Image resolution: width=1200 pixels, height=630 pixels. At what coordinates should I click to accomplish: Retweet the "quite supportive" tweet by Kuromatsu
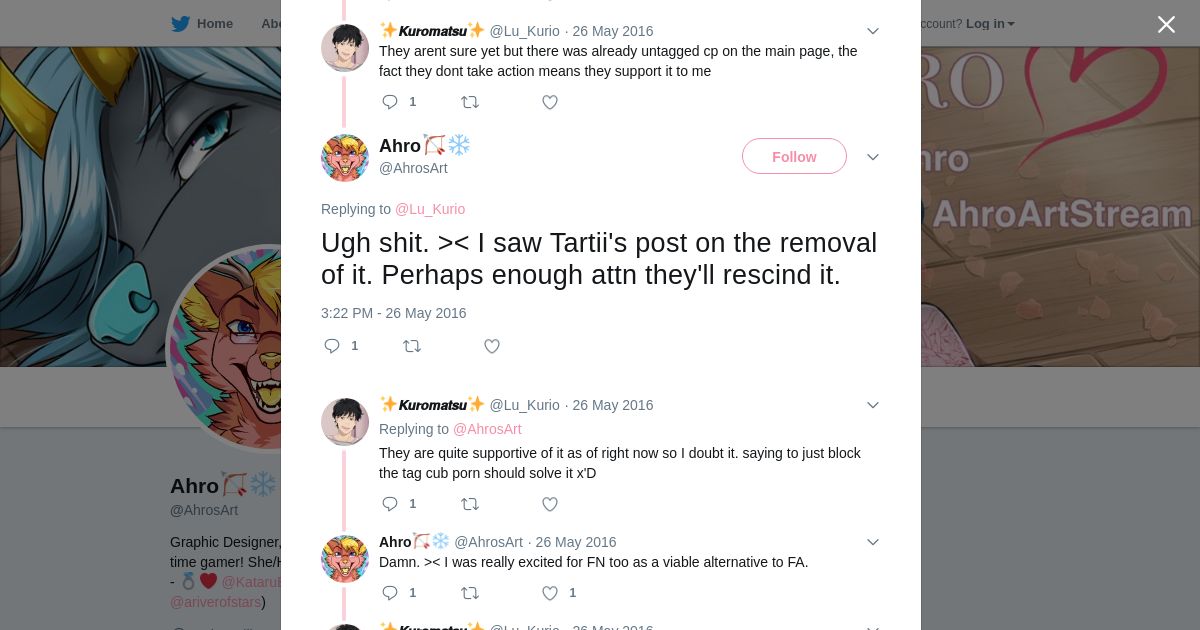[x=469, y=504]
